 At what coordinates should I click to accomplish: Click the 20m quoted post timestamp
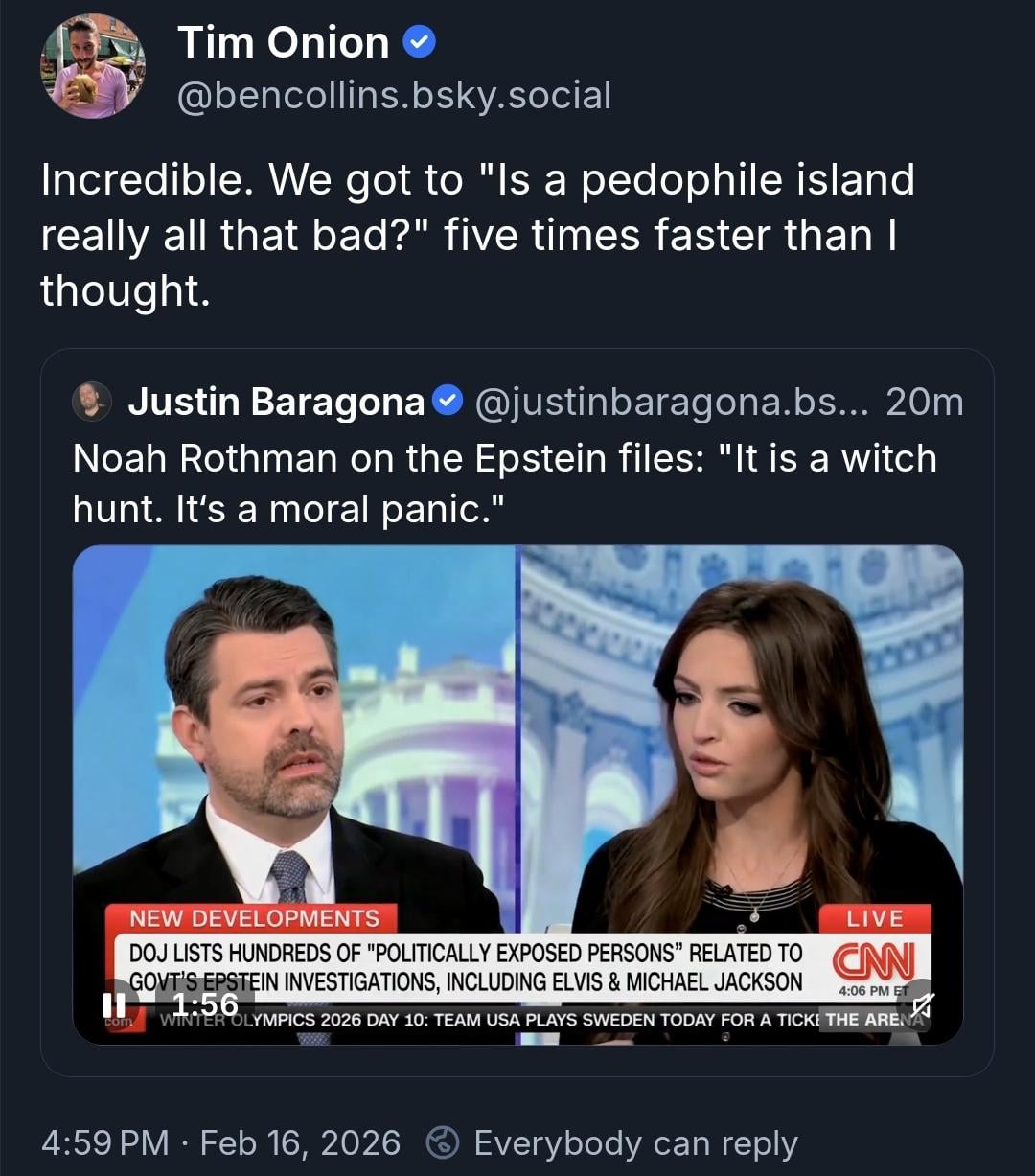[x=924, y=402]
